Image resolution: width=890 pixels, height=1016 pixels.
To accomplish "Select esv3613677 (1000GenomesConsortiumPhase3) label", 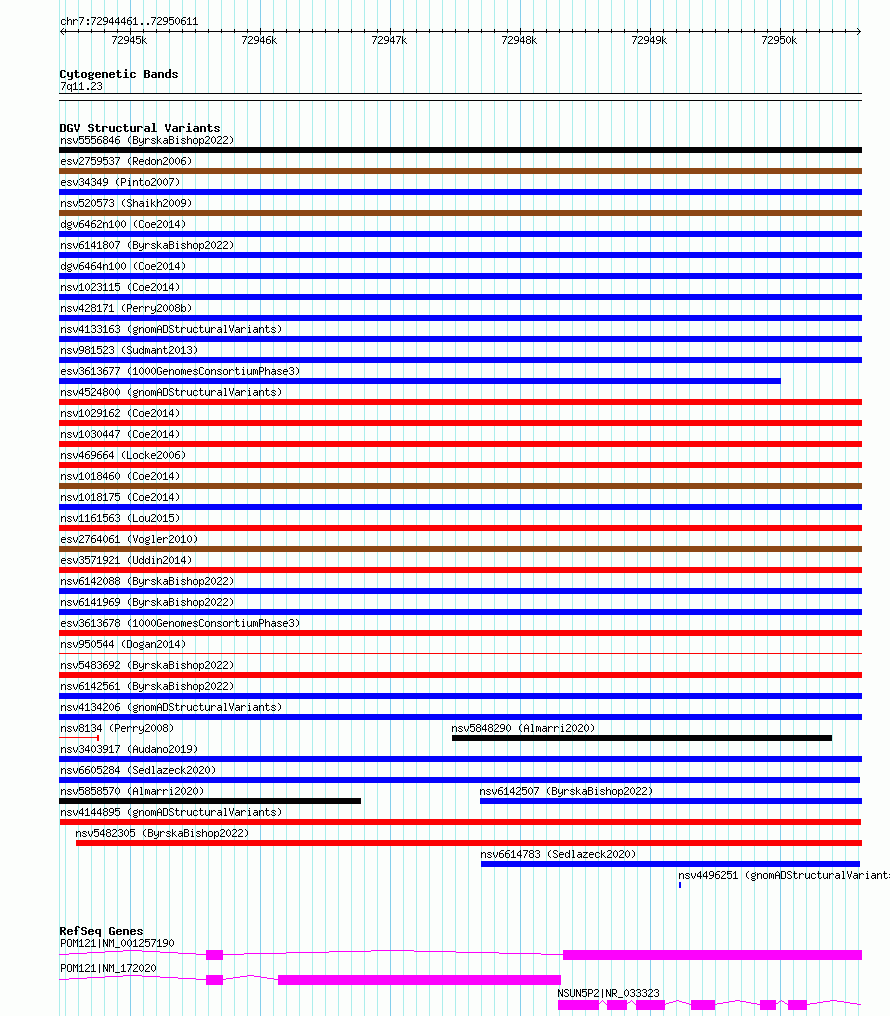I will [180, 371].
